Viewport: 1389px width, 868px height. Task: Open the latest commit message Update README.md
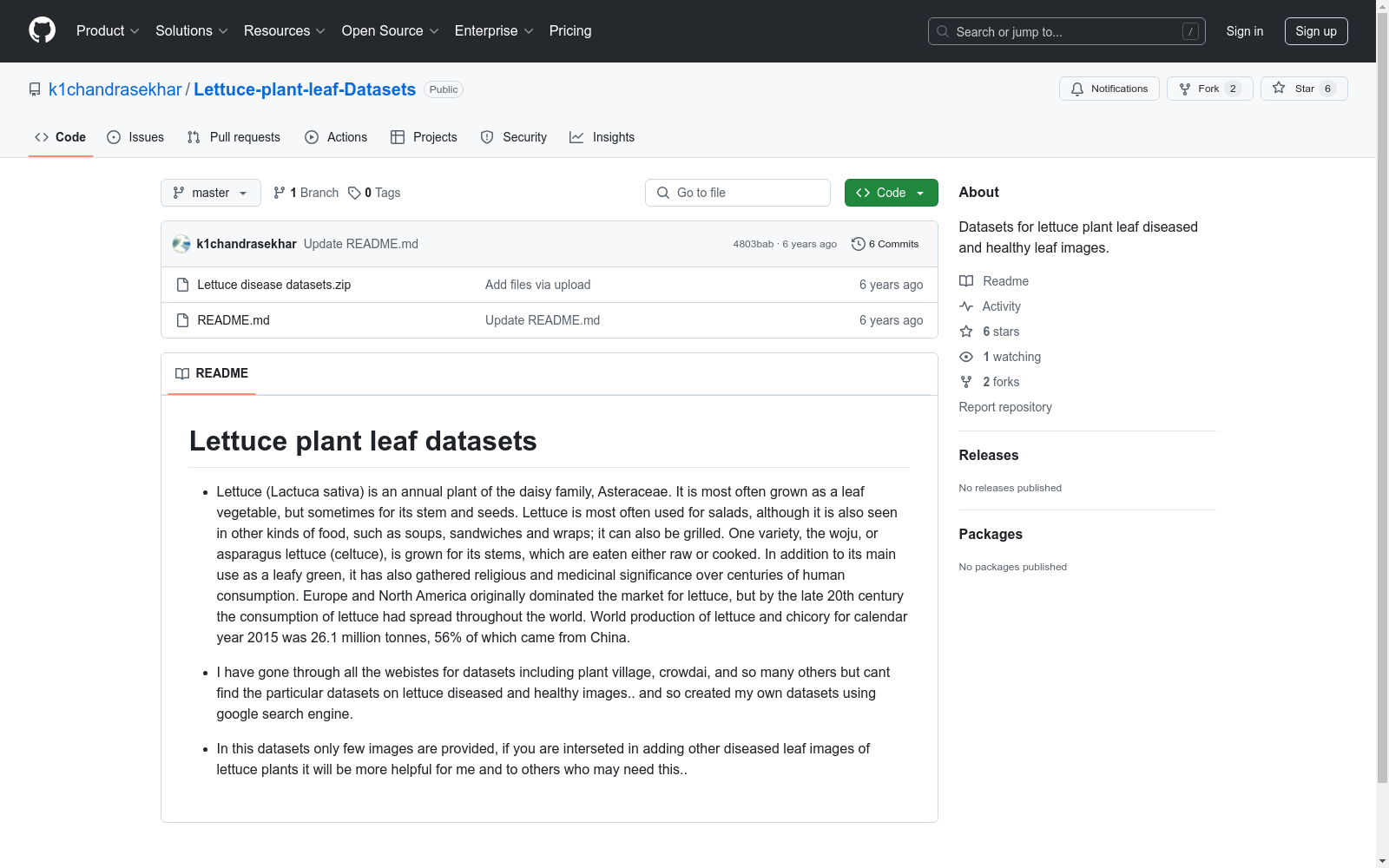point(361,244)
